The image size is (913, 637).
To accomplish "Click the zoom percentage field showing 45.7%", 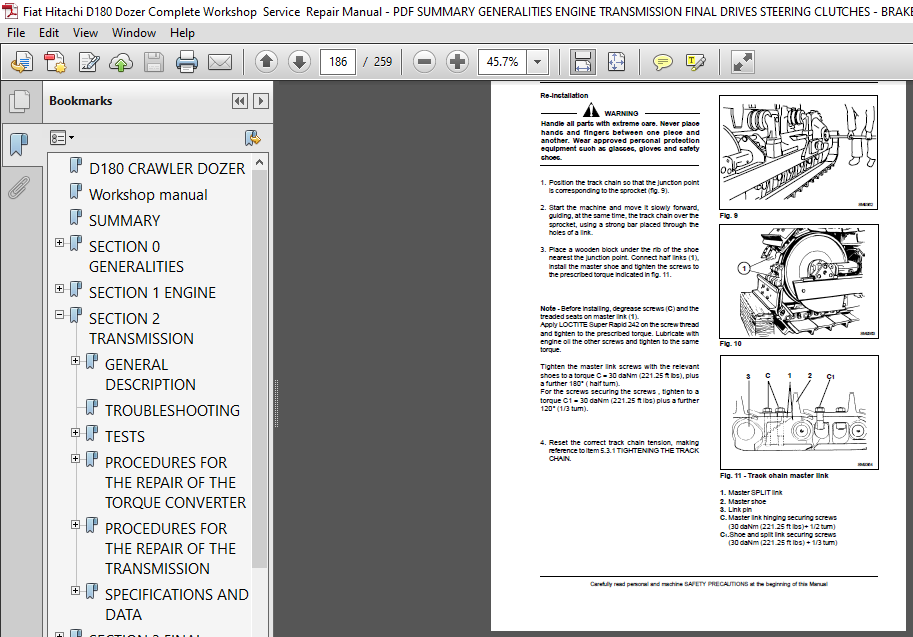I will [502, 62].
